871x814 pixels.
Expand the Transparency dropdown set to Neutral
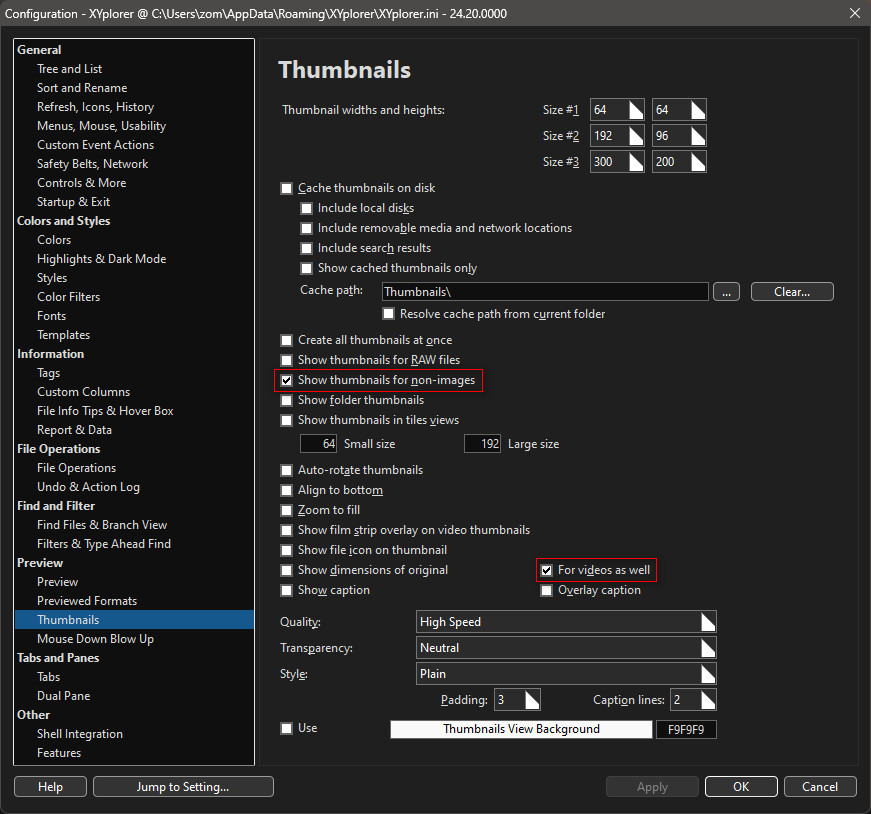[707, 648]
